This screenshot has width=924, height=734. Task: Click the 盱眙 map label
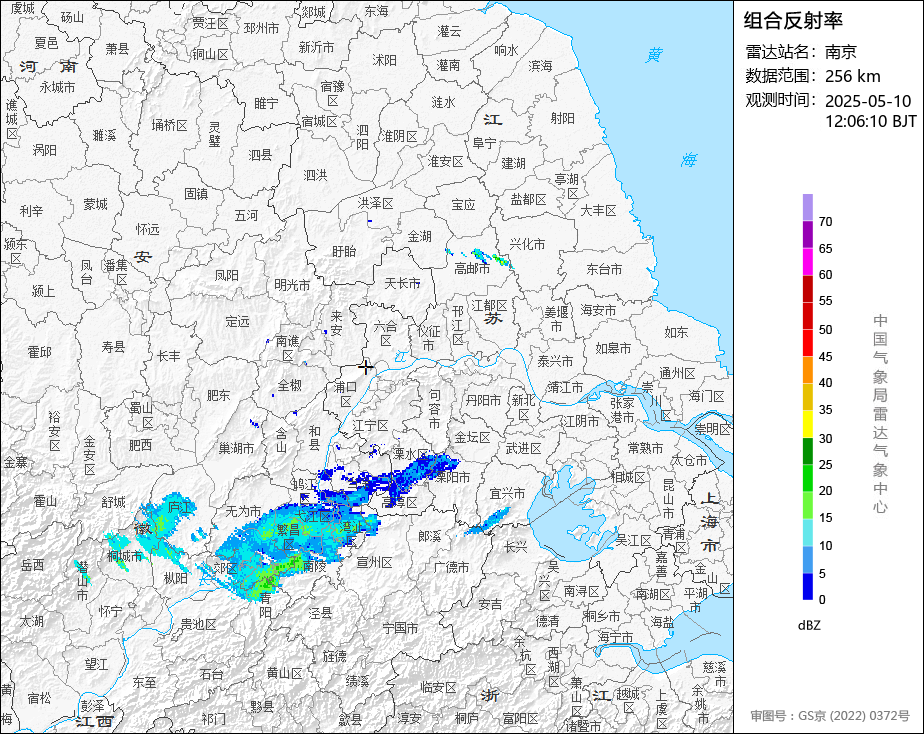[344, 252]
